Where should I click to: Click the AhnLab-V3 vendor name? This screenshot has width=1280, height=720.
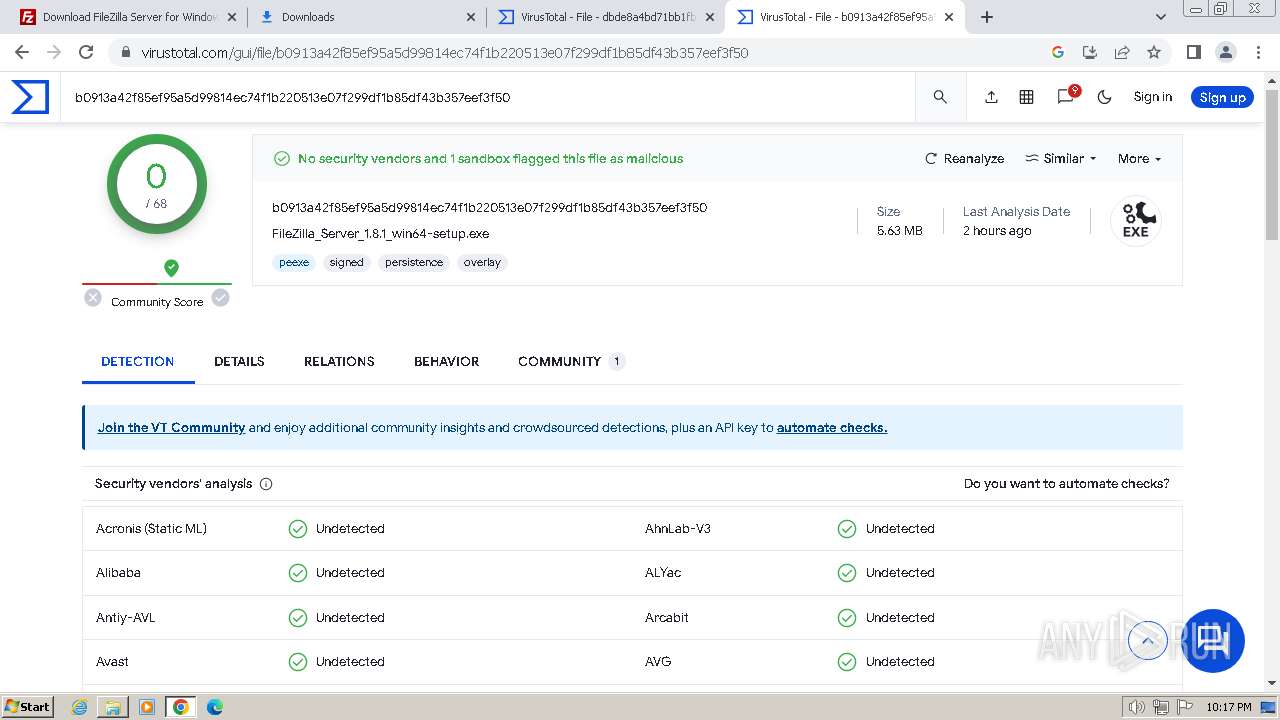(677, 528)
